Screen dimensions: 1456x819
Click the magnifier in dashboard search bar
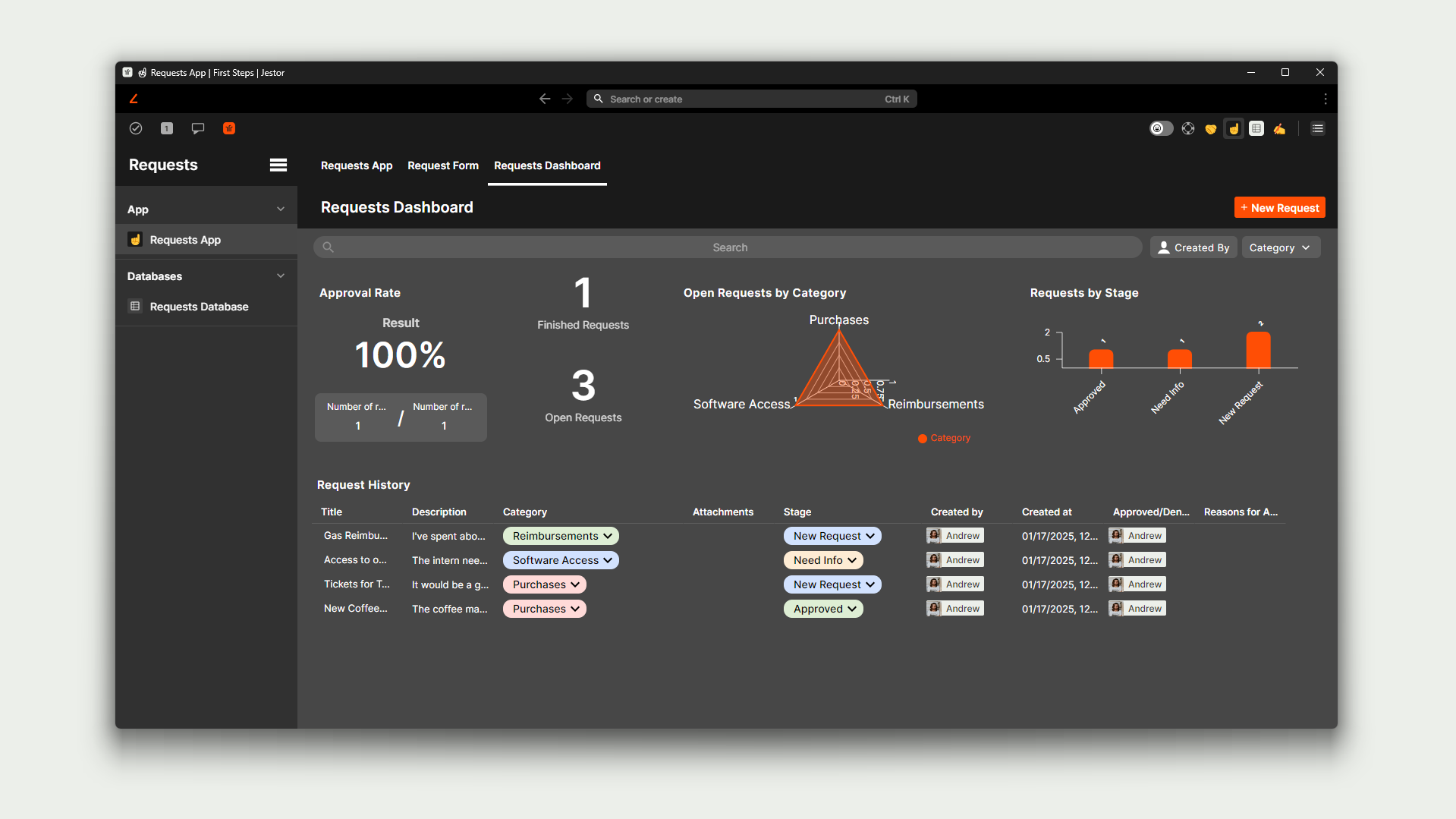pyautogui.click(x=329, y=247)
